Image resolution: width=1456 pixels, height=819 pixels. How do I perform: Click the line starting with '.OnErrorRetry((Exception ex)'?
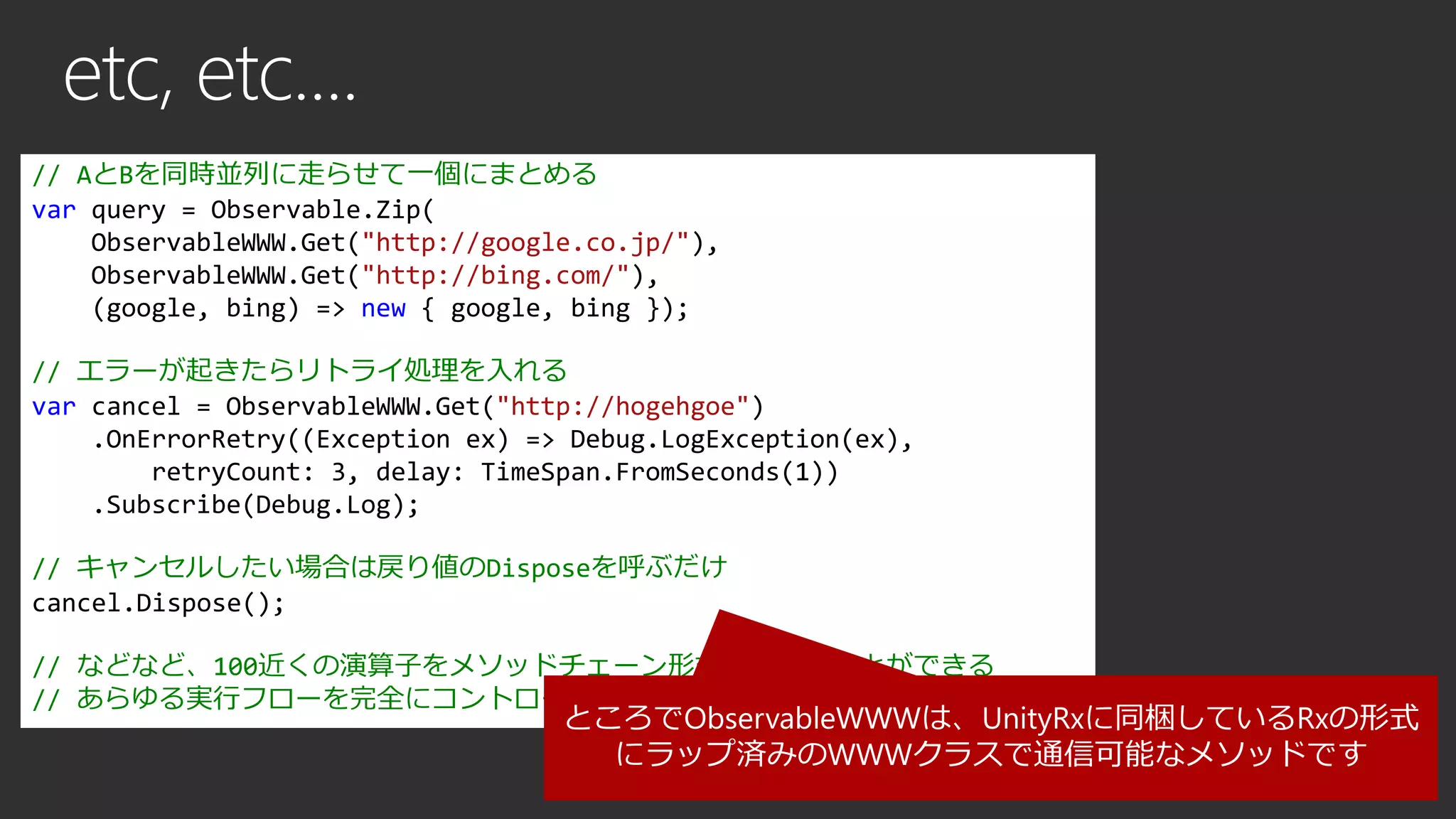tap(503, 439)
